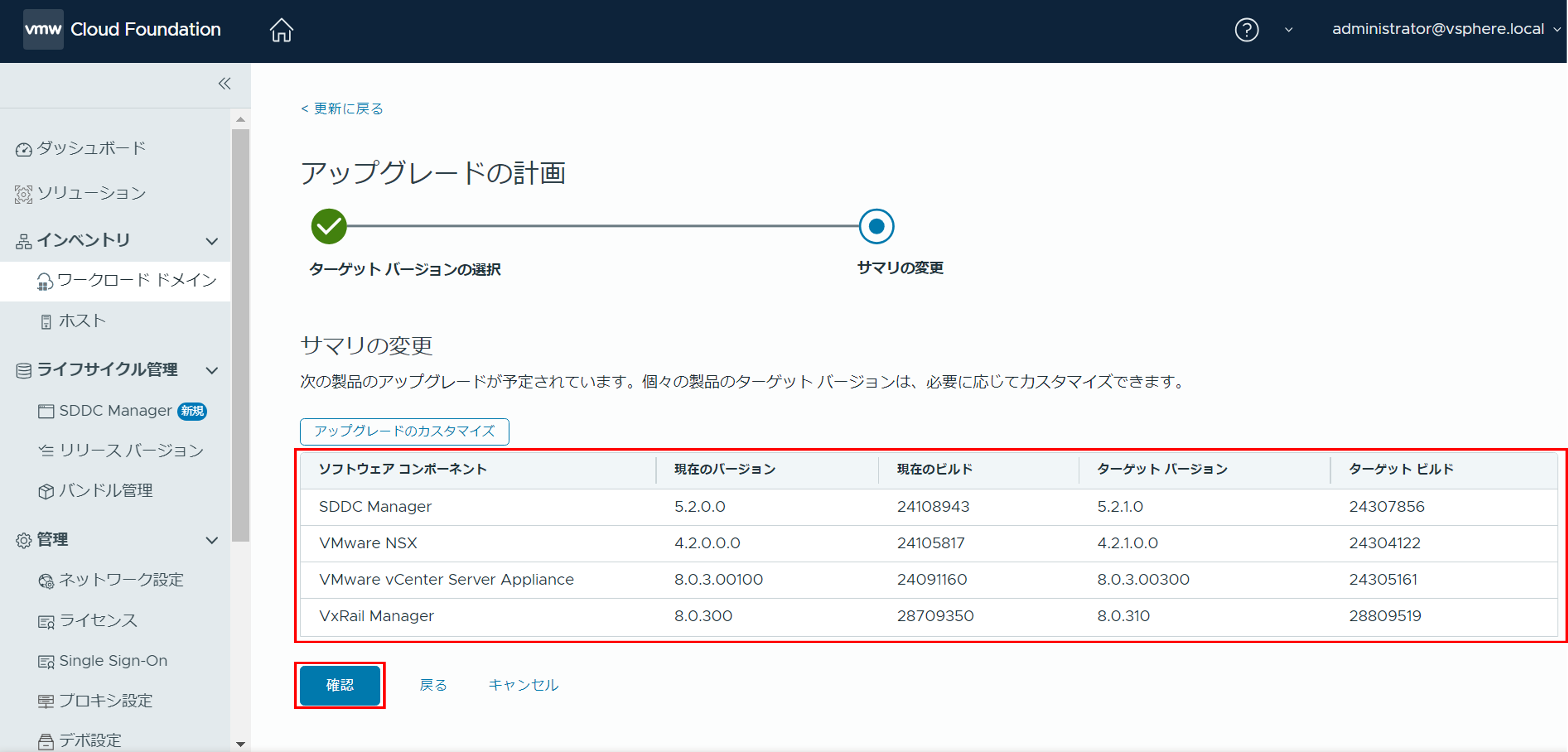Click the sidebar vertical scrollbar thumb
This screenshot has width=1568, height=752.
(x=240, y=335)
